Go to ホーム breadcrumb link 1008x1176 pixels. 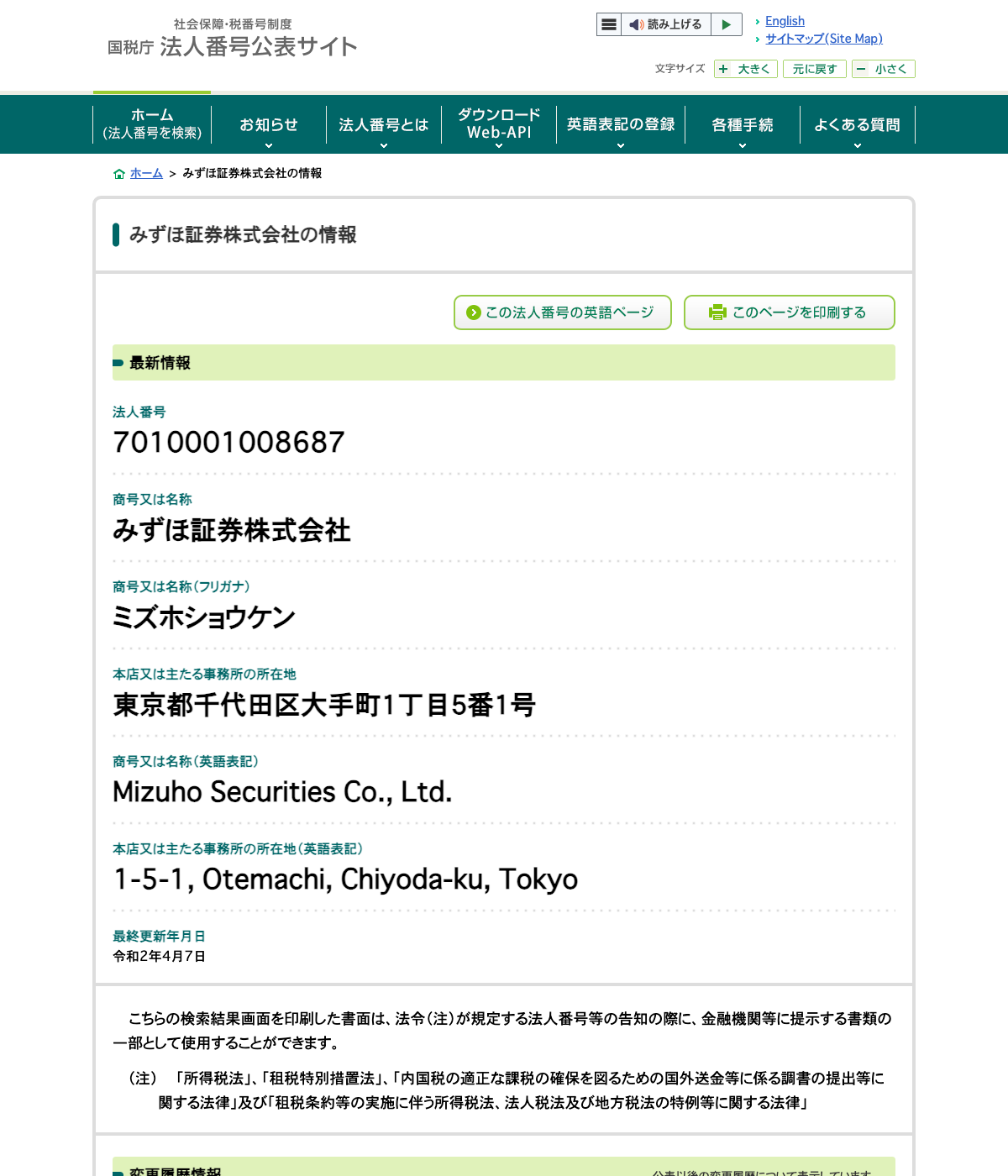(146, 173)
